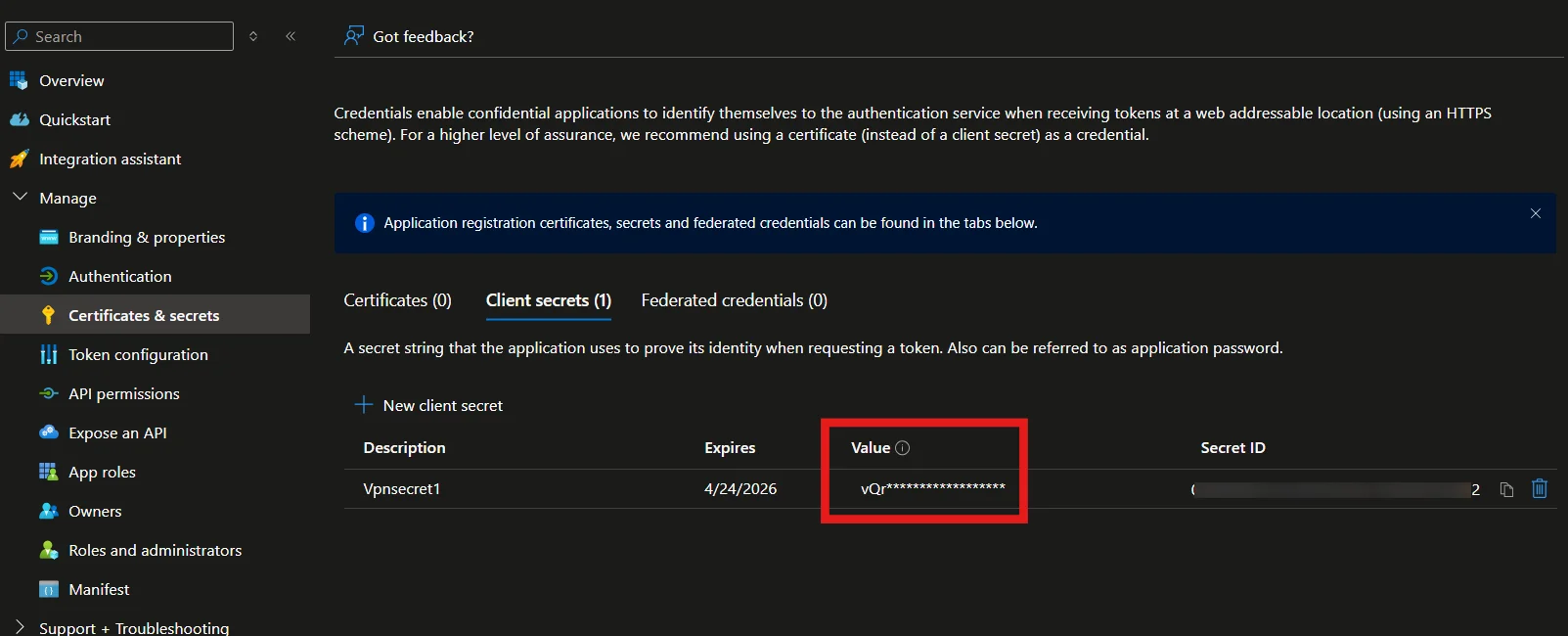Collapse the sidebar with double-chevron icon
The height and width of the screenshot is (636, 1568).
pyautogui.click(x=291, y=36)
